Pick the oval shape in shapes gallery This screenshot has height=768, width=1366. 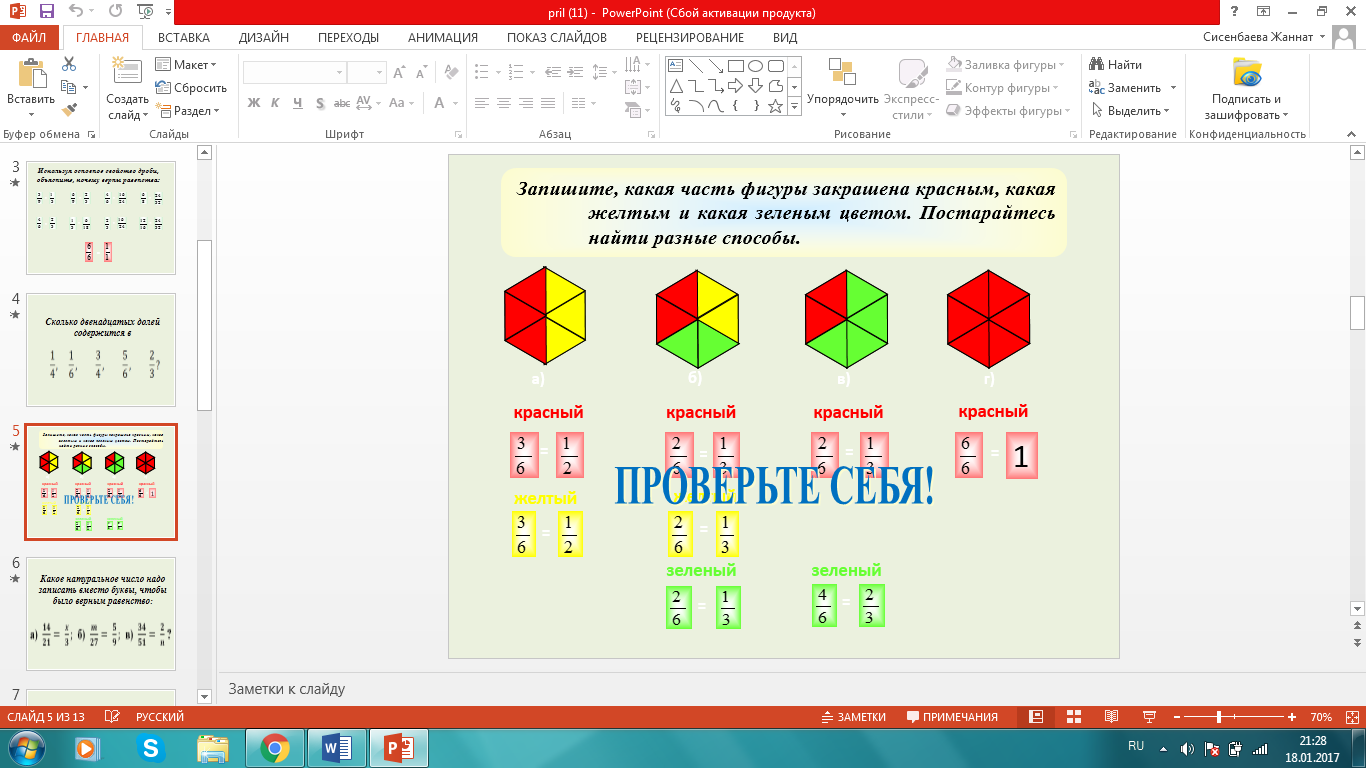[x=755, y=66]
